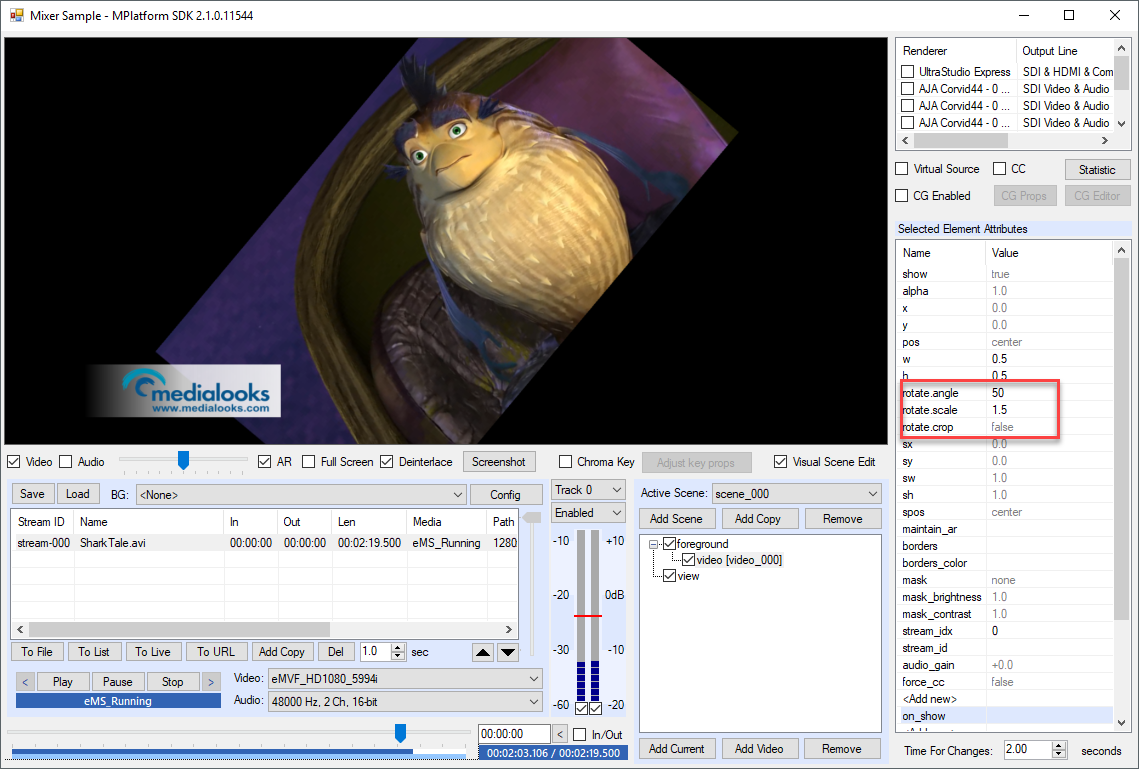Viewport: 1139px width, 769px height.
Task: Enable Chroma Key checkbox
Action: 565,462
